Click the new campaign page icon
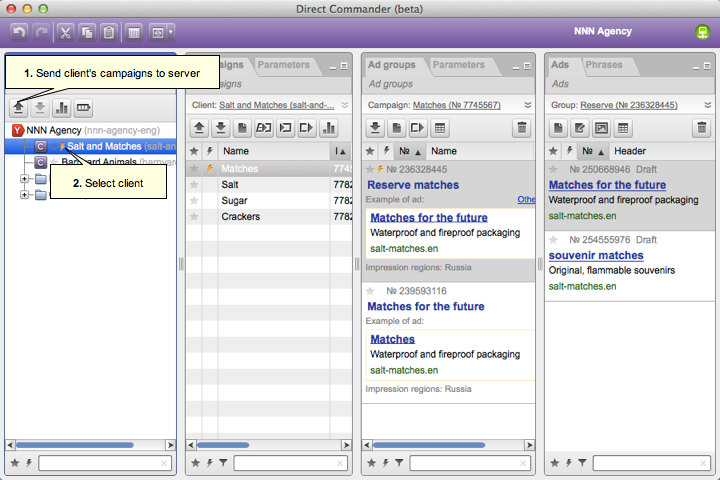Viewport: 720px width, 480px height. coord(242,128)
